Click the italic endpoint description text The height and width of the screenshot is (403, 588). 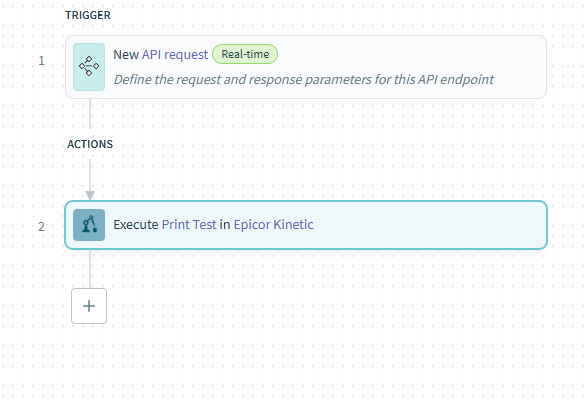click(304, 79)
